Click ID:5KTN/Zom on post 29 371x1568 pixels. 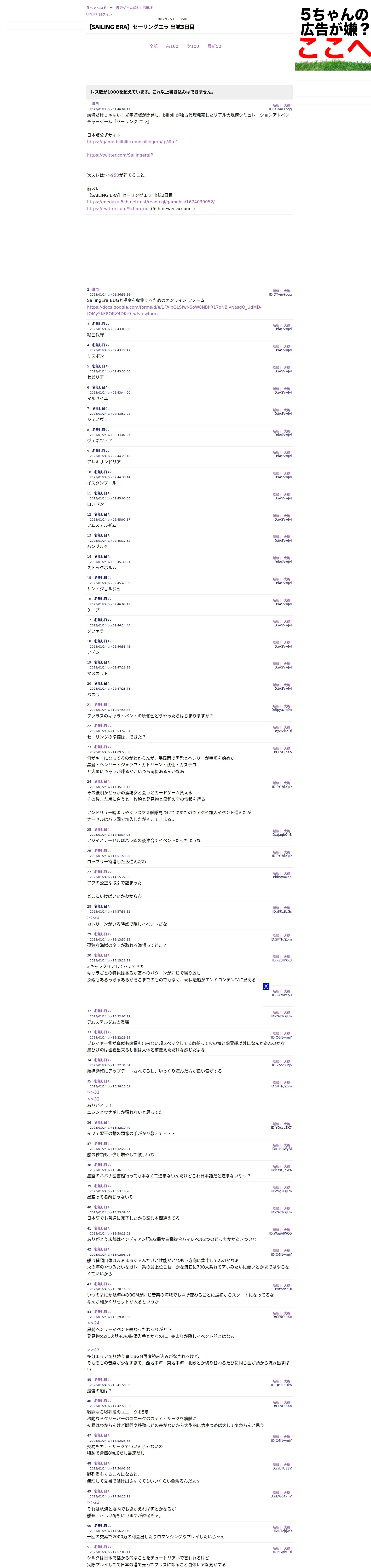(281, 939)
